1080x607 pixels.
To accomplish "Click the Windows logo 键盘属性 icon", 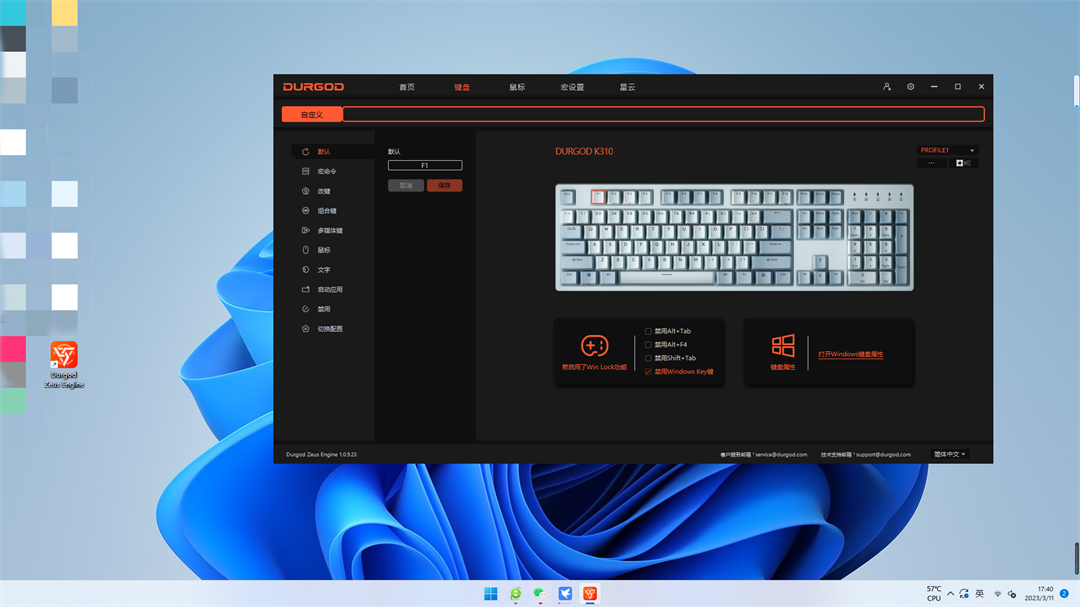I will [x=782, y=345].
